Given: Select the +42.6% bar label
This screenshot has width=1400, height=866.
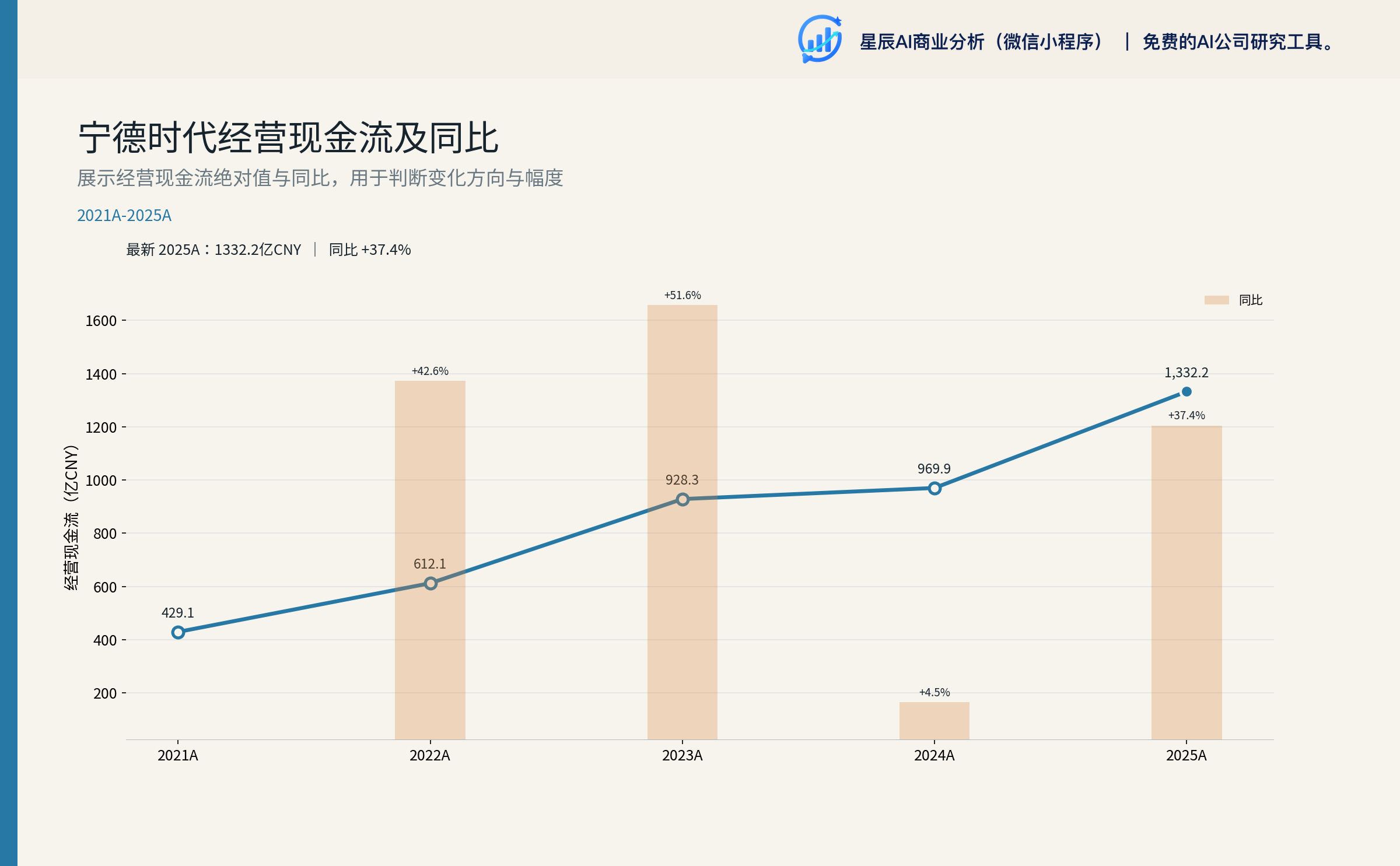Looking at the screenshot, I should click(430, 371).
